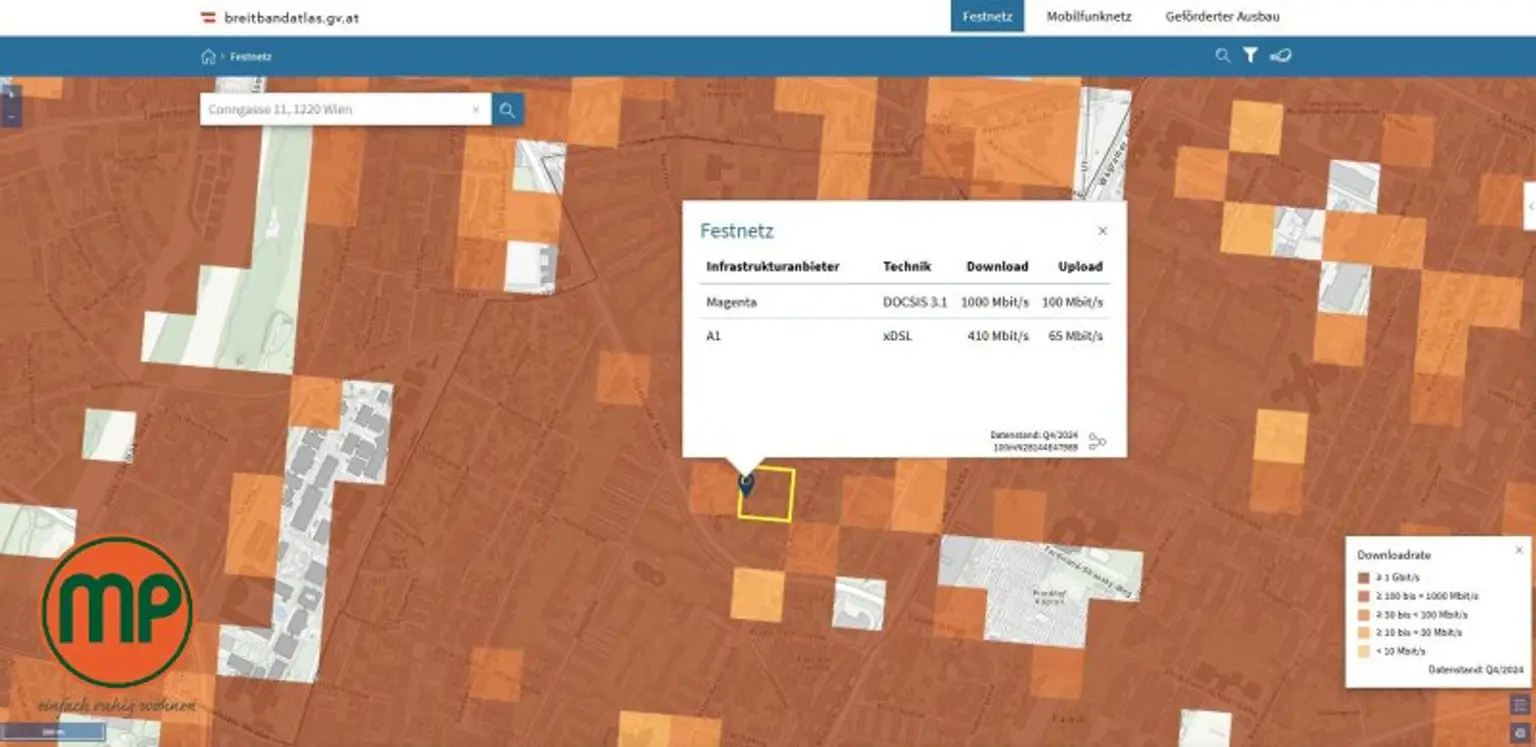Click the Austrian flag site logo
Viewport: 1536px width, 747px height.
pos(209,17)
